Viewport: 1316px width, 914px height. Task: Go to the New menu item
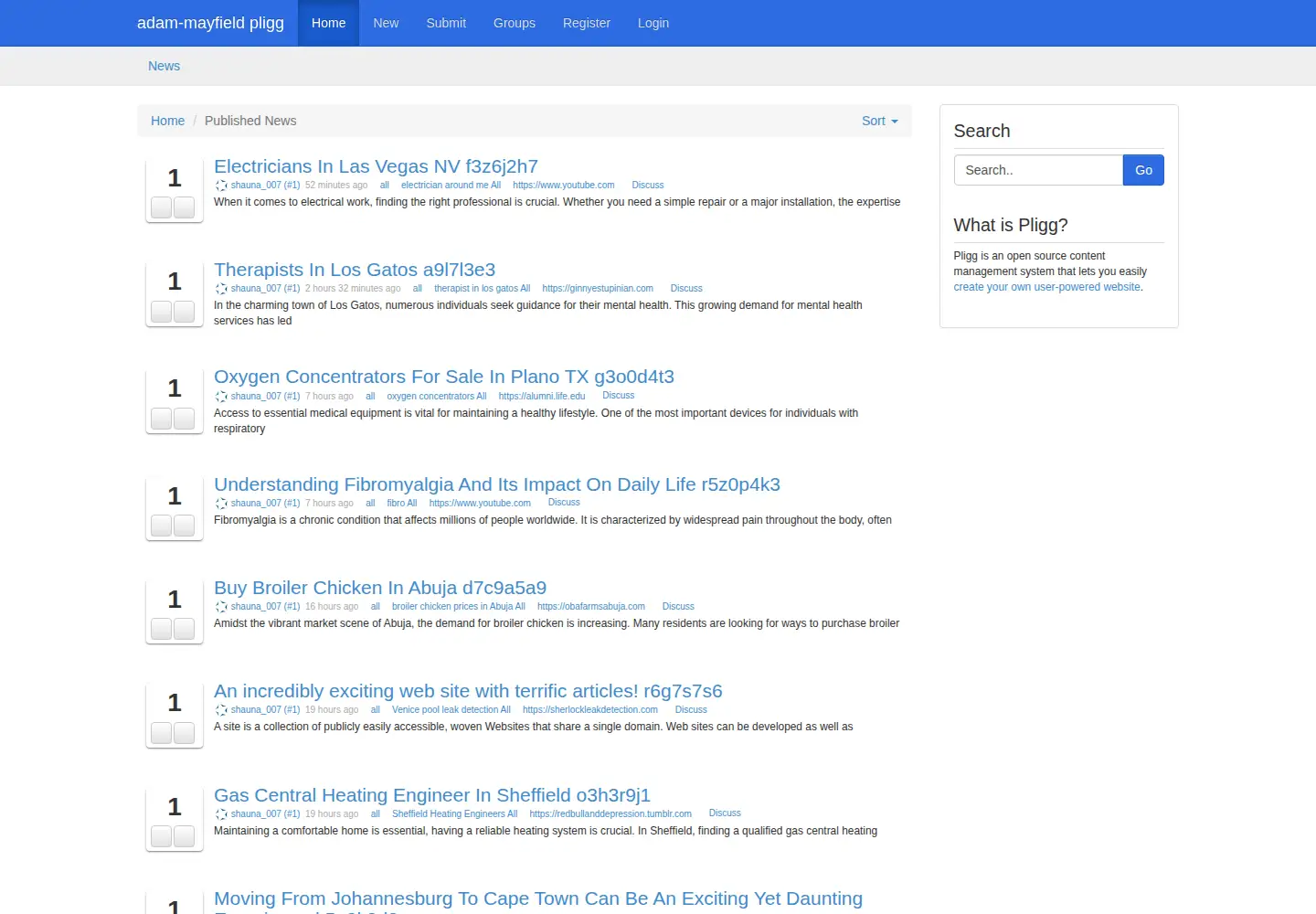click(386, 23)
